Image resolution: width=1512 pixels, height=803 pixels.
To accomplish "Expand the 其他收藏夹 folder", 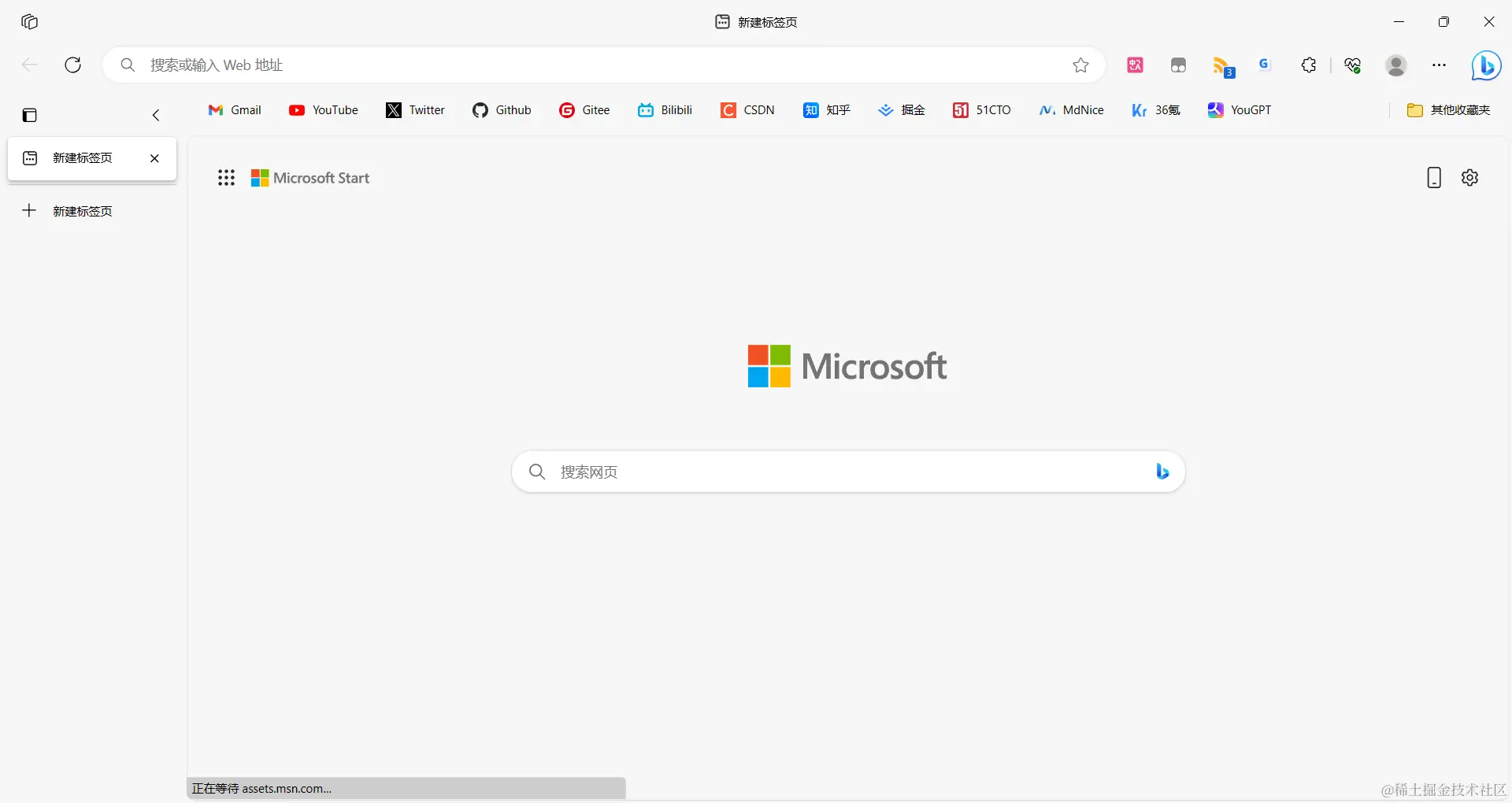I will (x=1449, y=110).
